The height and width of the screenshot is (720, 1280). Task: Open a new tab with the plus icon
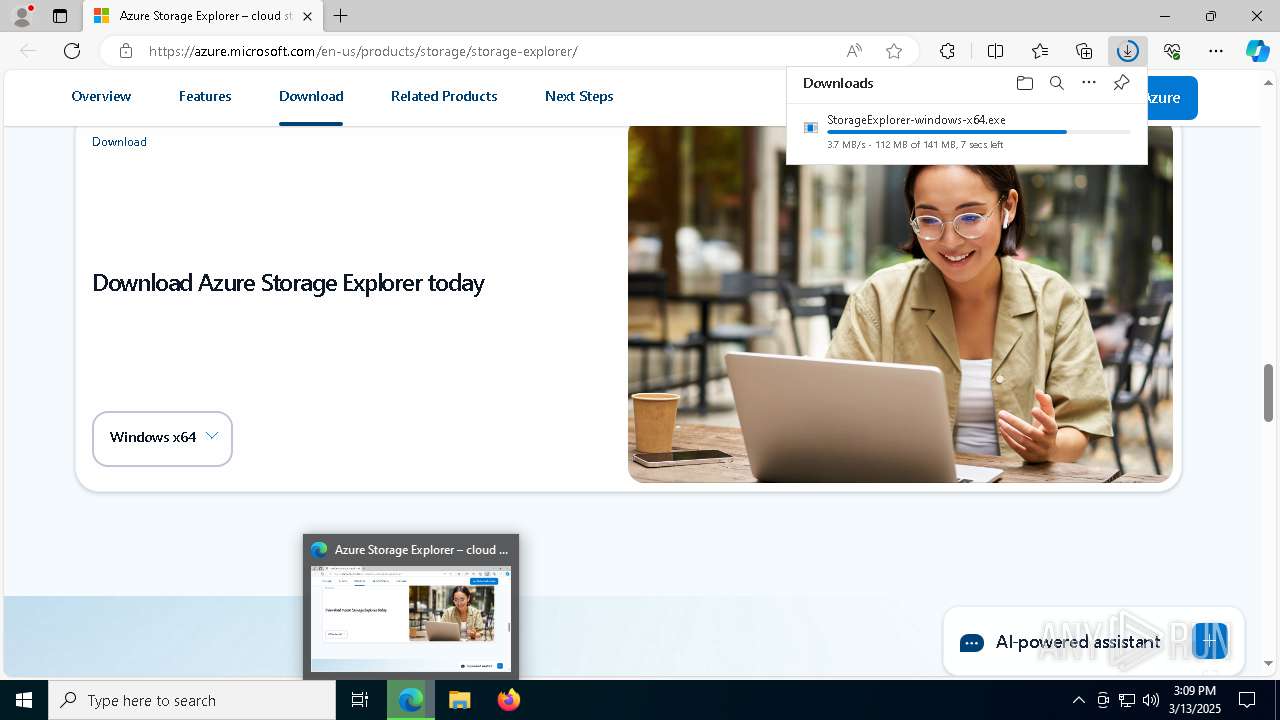341,16
